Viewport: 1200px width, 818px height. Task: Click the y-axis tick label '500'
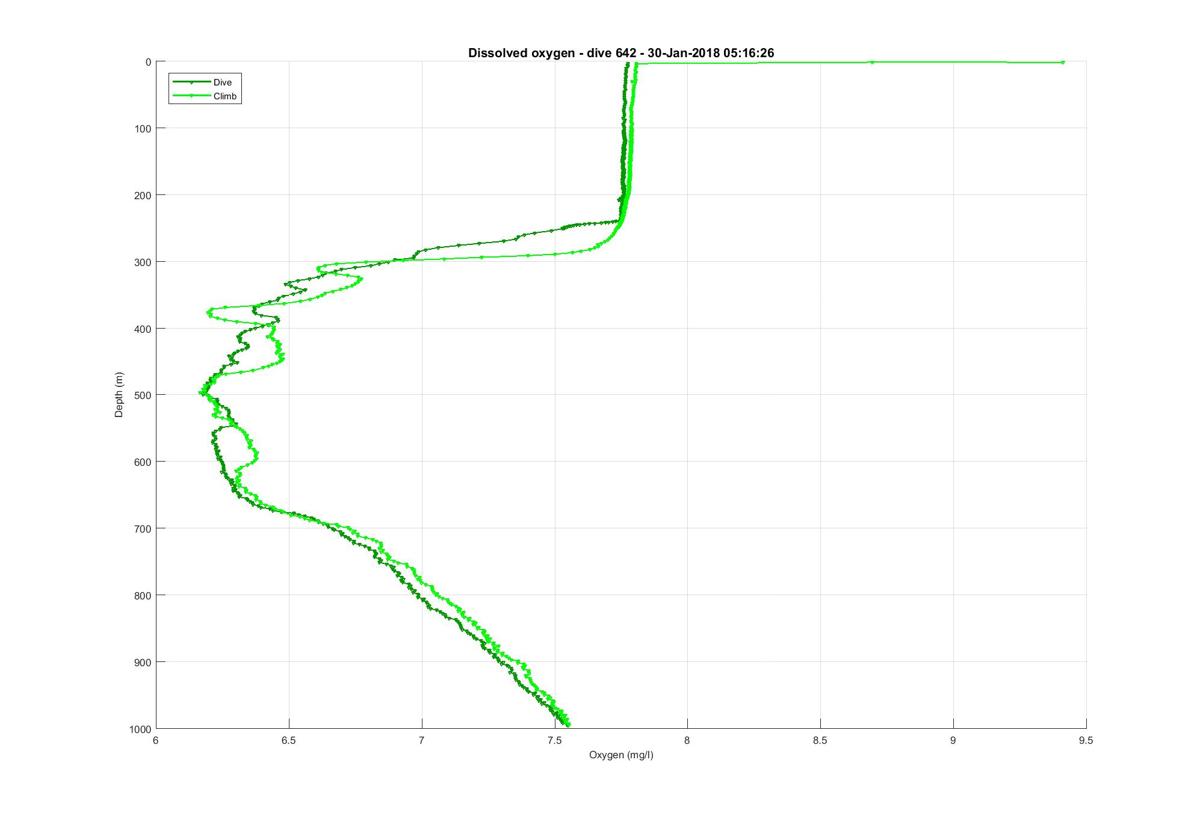coord(143,395)
